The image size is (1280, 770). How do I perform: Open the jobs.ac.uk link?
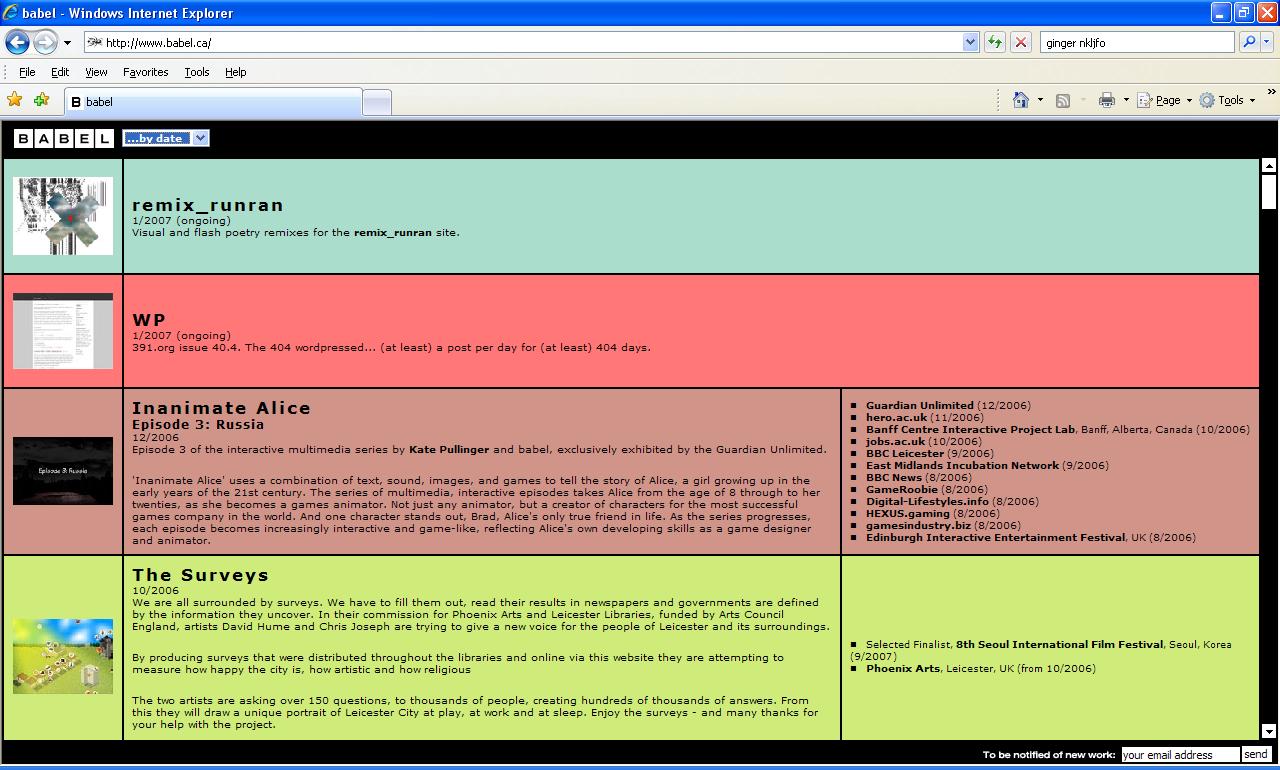[895, 441]
